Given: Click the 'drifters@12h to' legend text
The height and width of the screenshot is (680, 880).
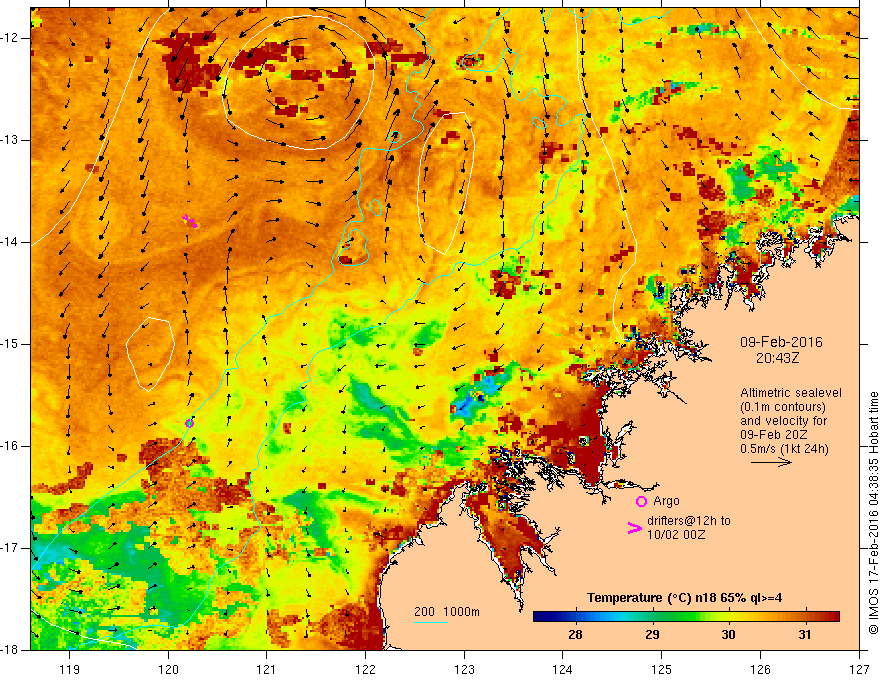Looking at the screenshot, I should (x=689, y=521).
